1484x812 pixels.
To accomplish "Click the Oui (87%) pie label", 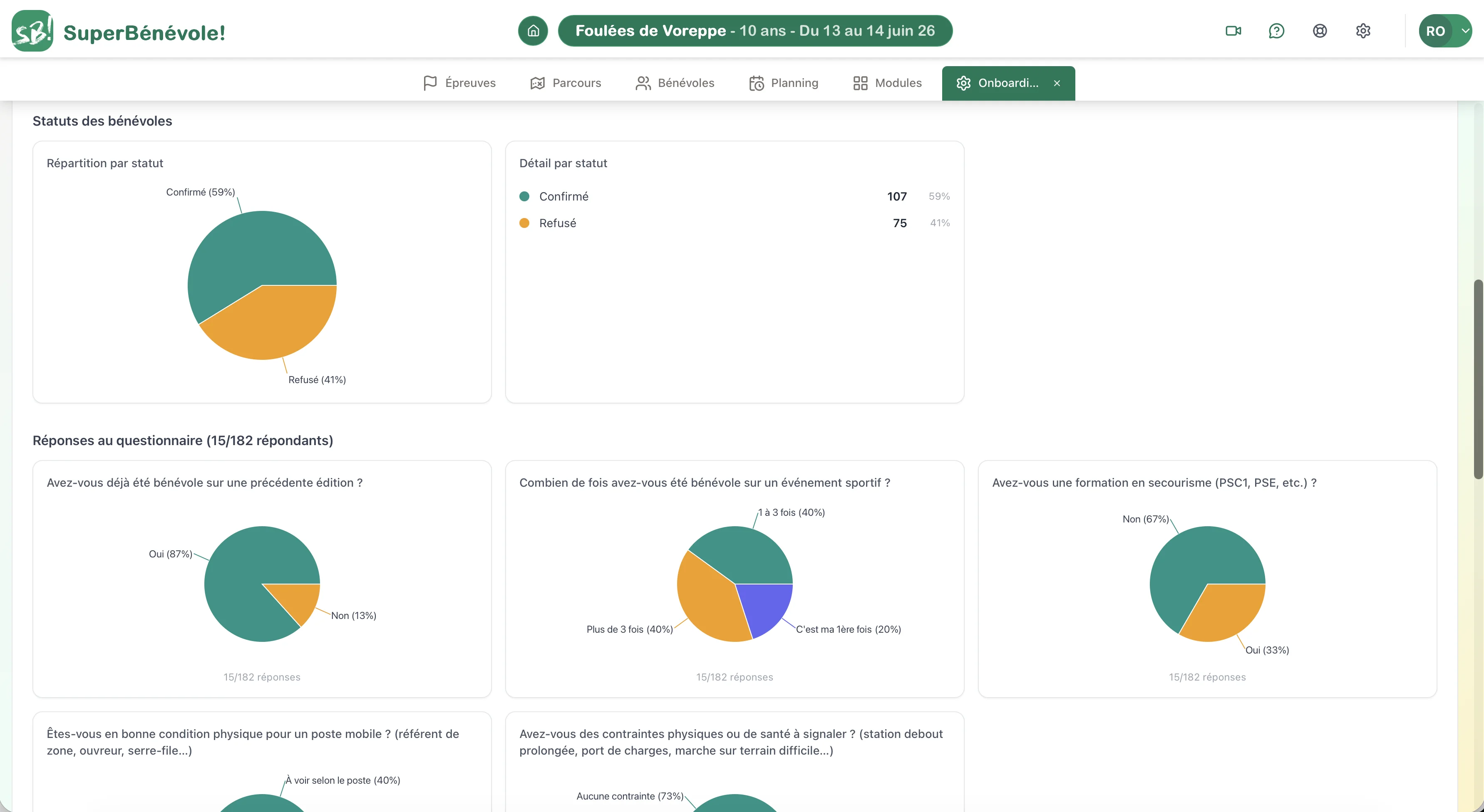I will pos(171,553).
